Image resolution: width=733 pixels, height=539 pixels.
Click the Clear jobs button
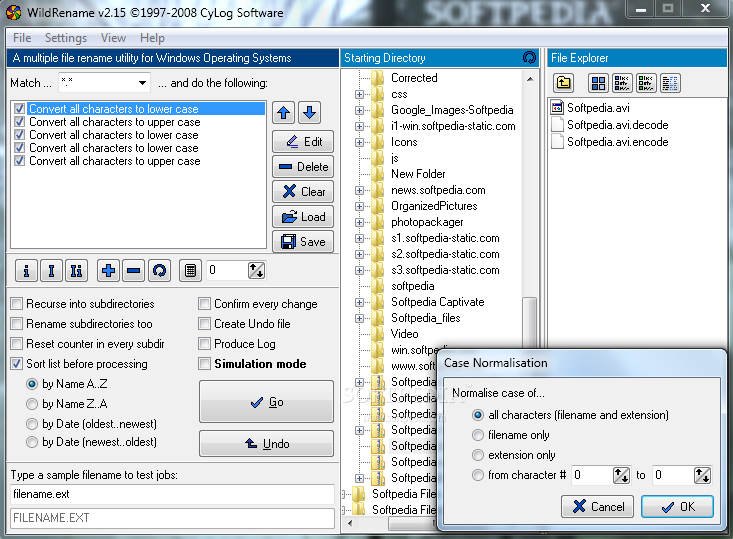(303, 192)
